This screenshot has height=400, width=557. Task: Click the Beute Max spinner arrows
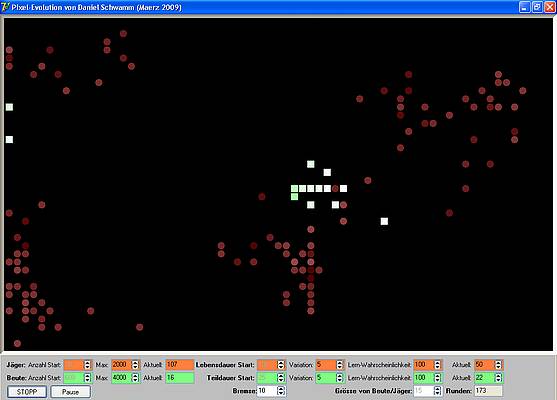135,378
